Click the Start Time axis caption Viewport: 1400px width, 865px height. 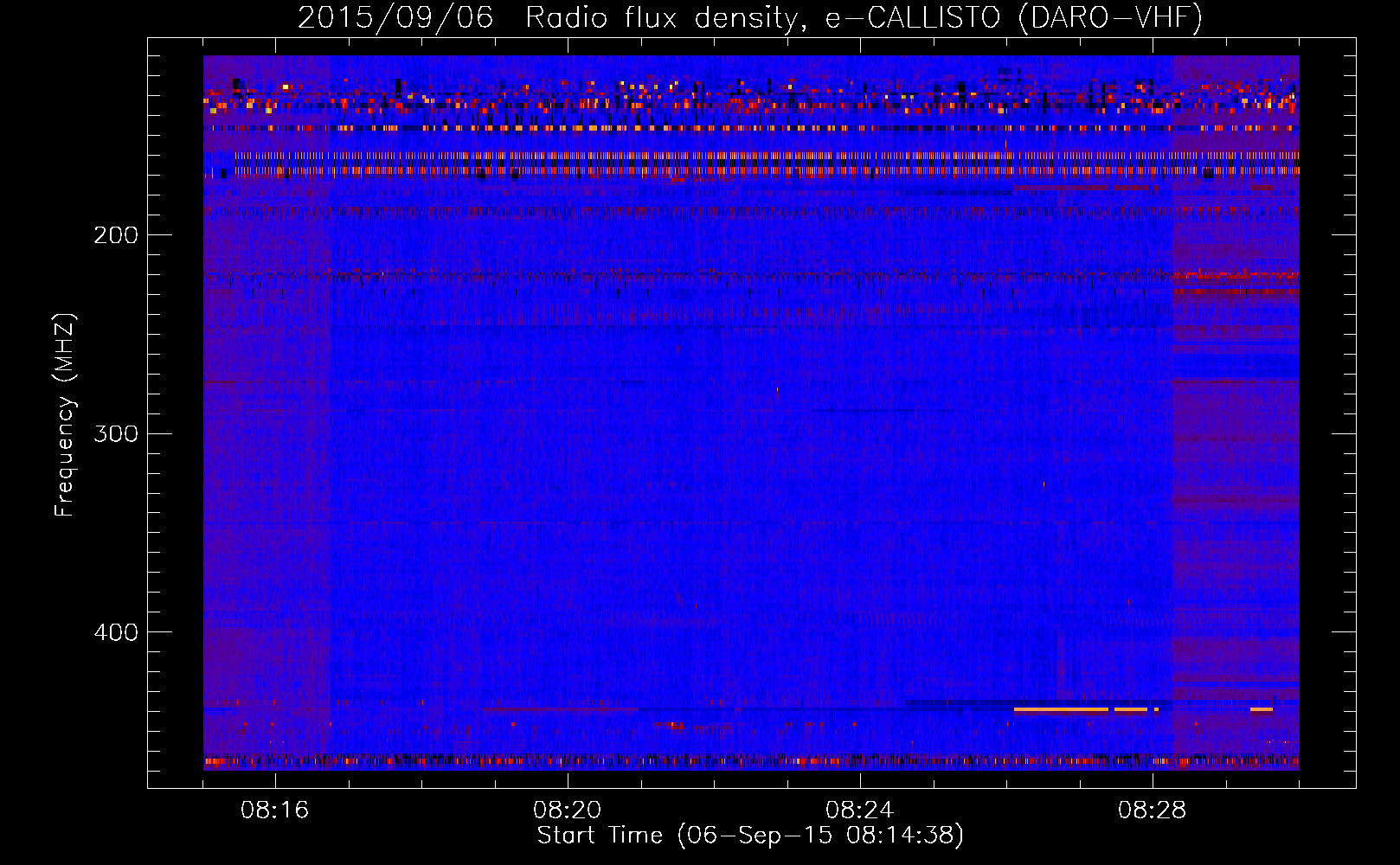749,836
